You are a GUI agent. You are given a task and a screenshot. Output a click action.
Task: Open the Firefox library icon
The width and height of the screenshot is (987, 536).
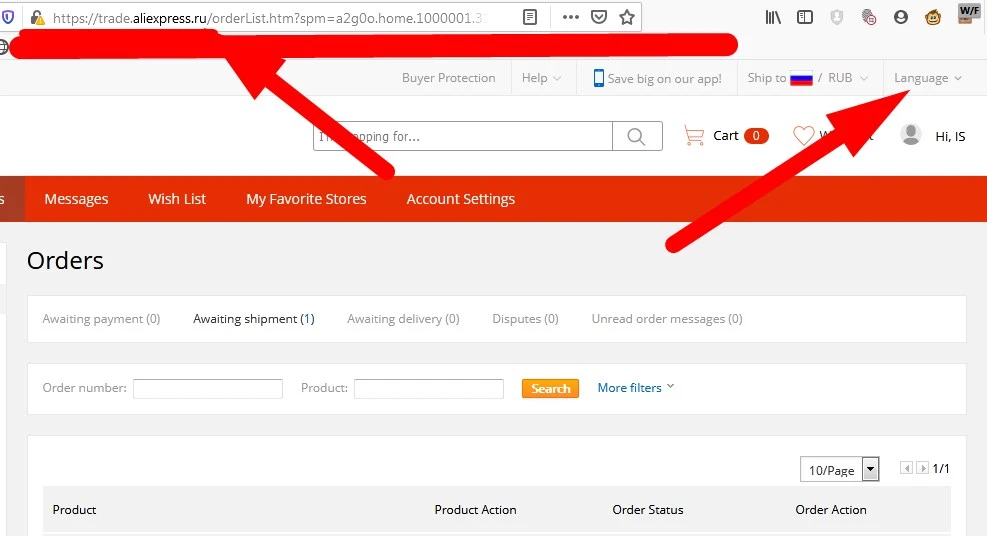pos(773,18)
